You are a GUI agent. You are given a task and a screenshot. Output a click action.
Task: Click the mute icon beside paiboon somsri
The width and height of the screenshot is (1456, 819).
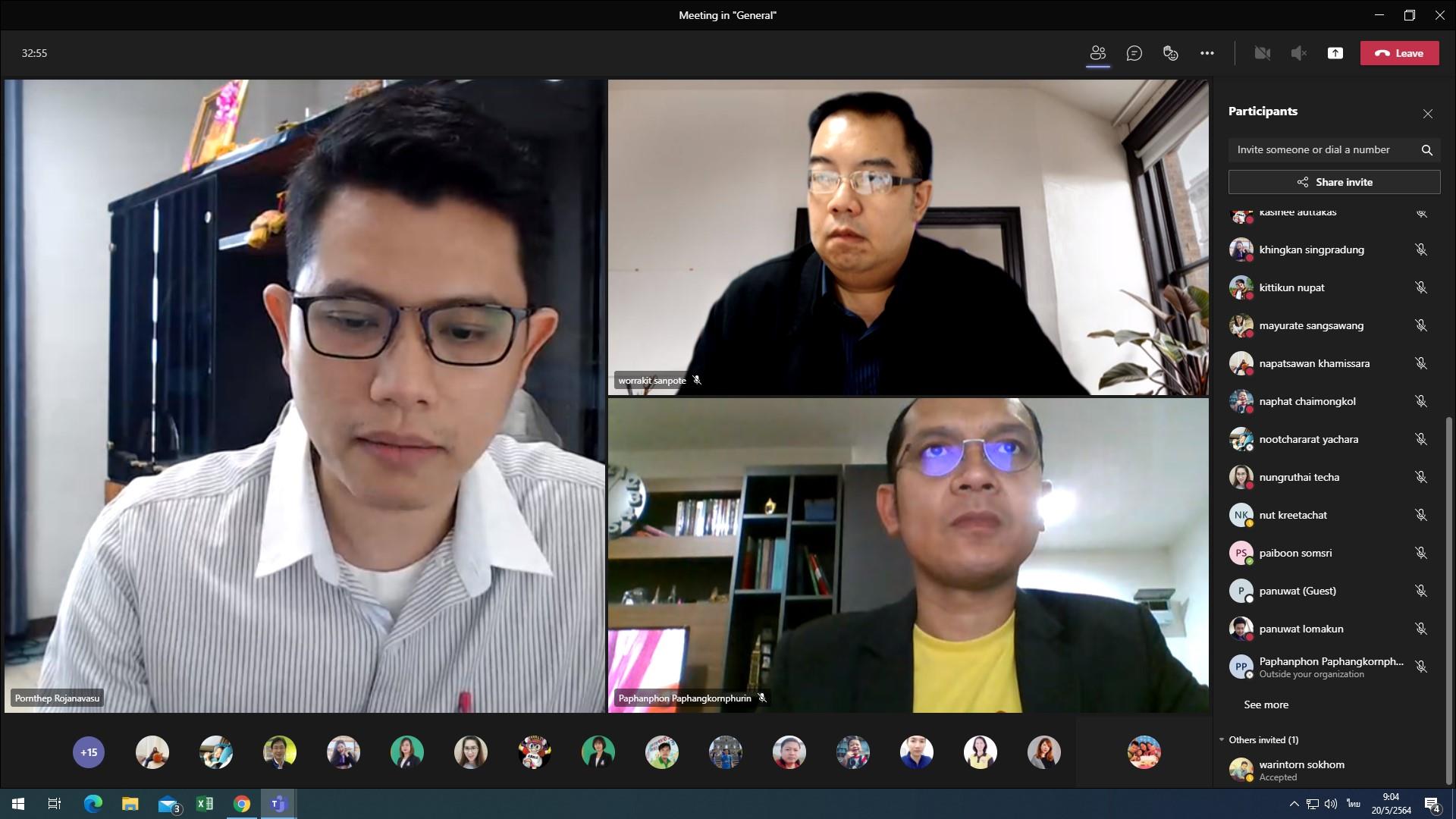[x=1420, y=553]
